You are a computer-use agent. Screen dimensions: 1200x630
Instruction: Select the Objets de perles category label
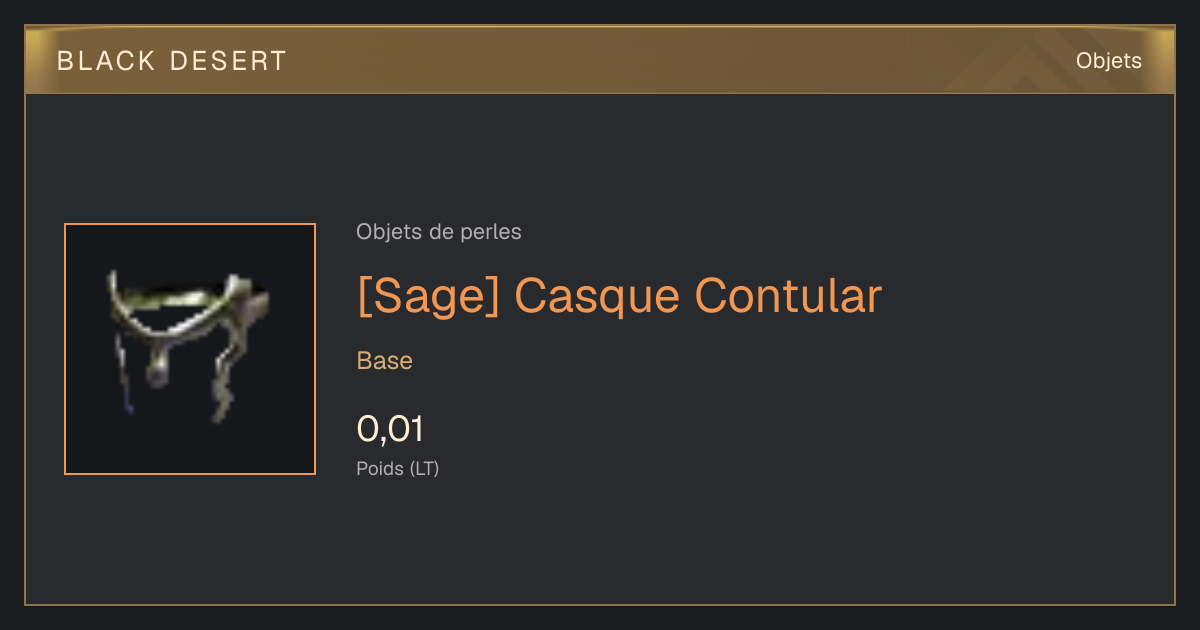click(439, 232)
